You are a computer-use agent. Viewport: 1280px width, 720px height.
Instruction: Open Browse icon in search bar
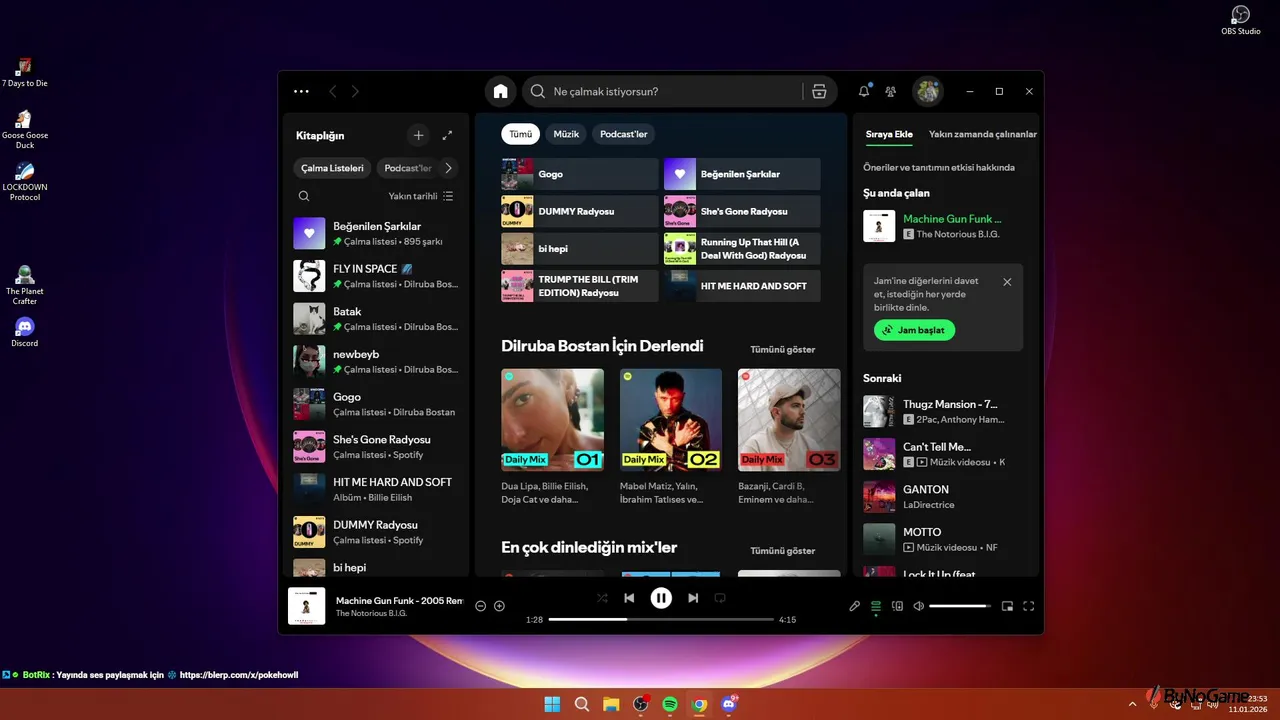tap(819, 91)
